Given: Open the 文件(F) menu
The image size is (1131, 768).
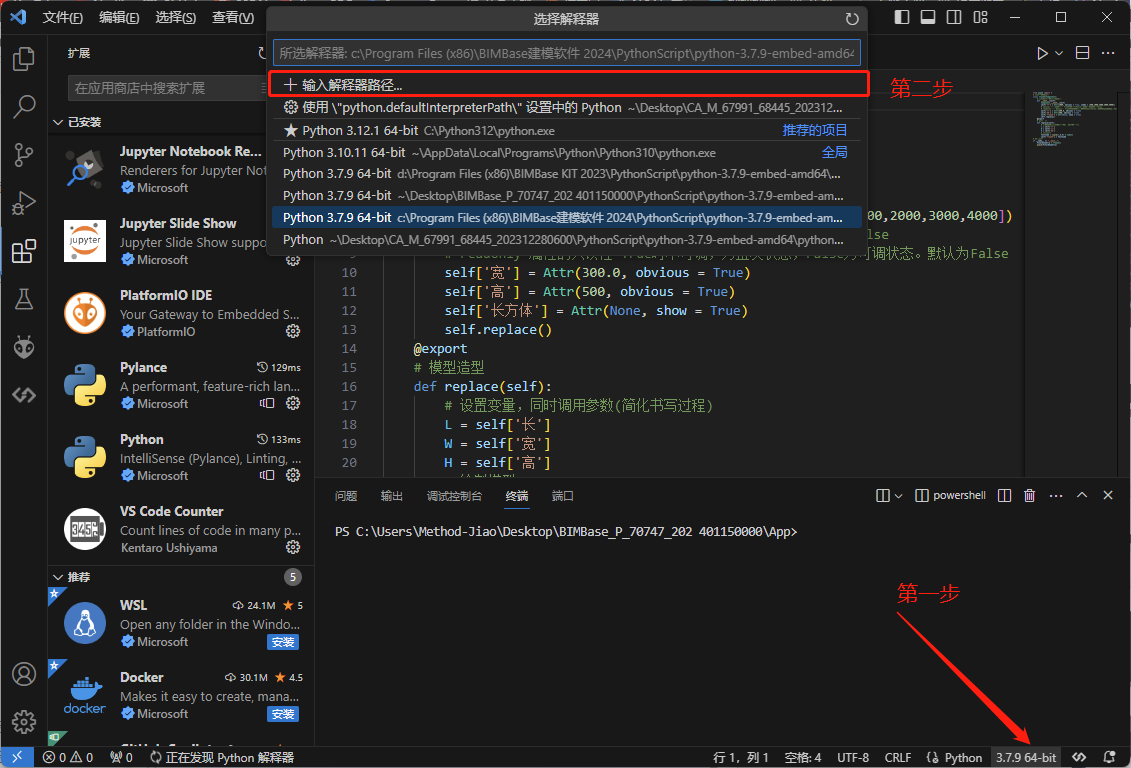Looking at the screenshot, I should pyautogui.click(x=63, y=17).
